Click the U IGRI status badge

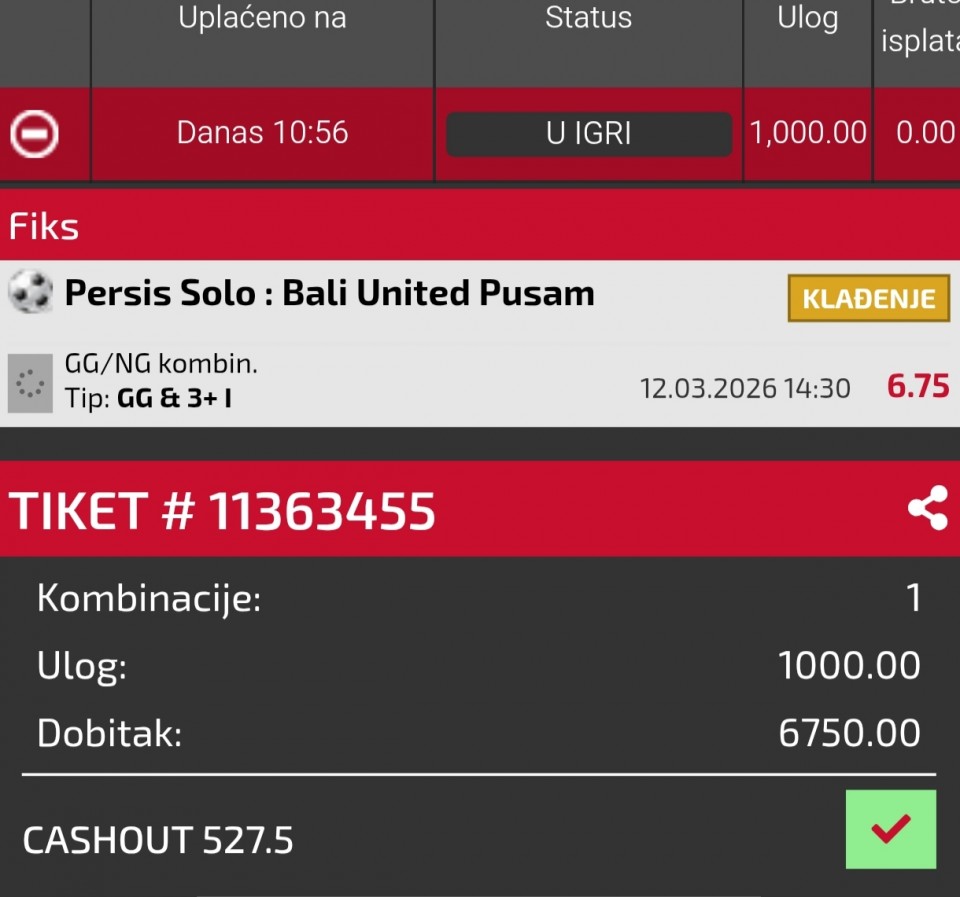[588, 134]
